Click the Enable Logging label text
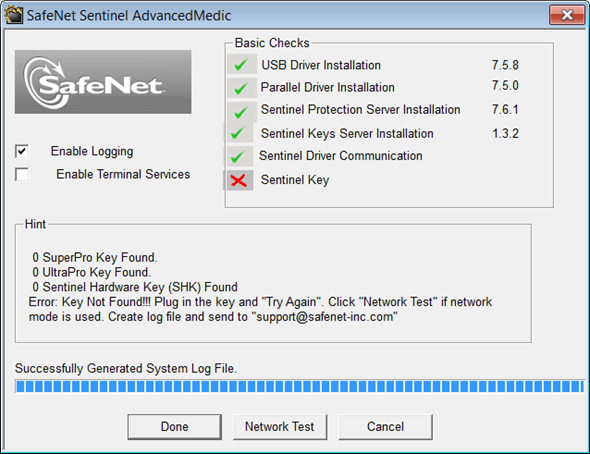This screenshot has height=454, width=590. [x=92, y=151]
